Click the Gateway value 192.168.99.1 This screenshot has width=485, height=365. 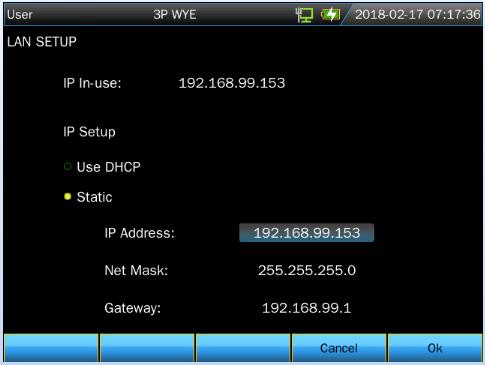click(307, 308)
